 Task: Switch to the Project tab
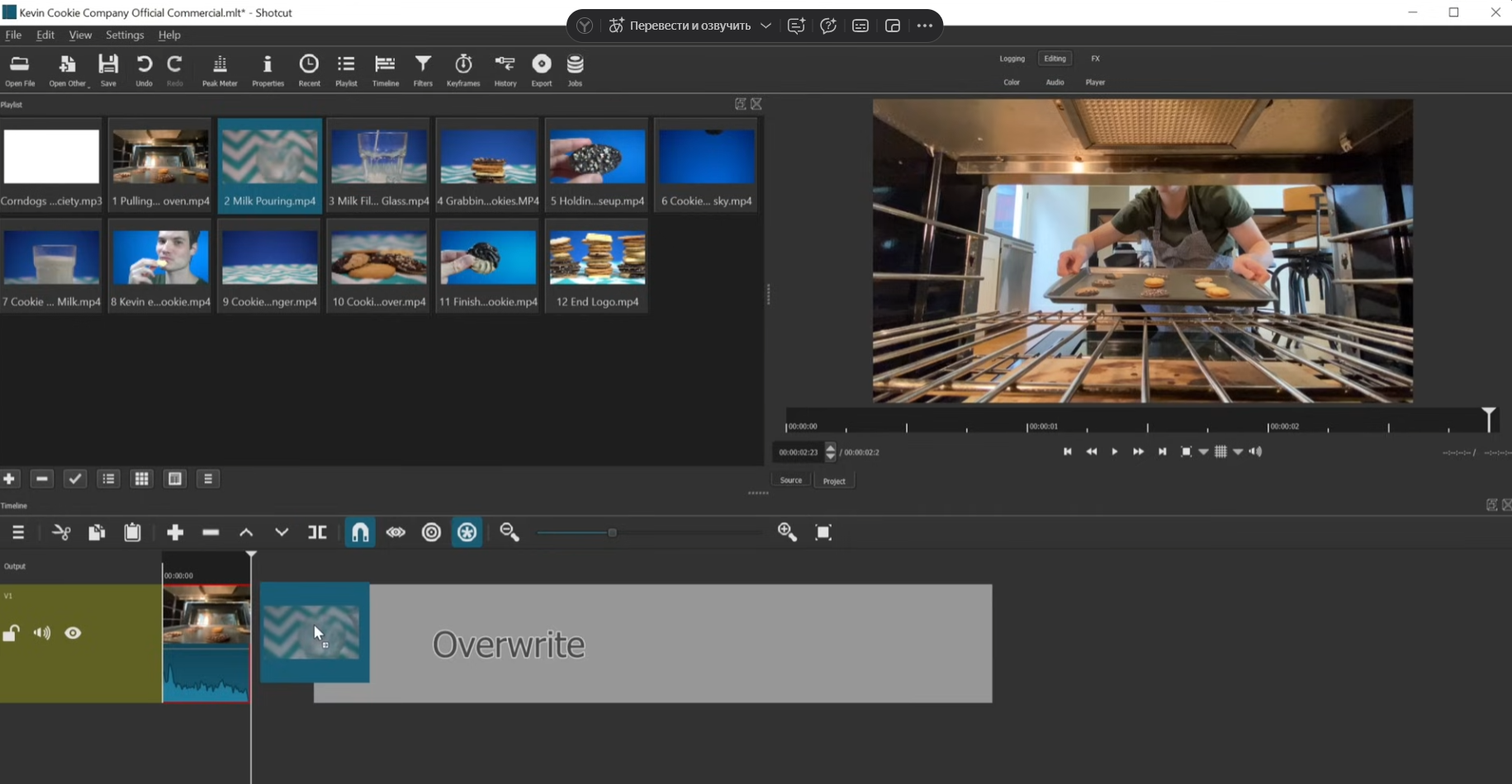834,480
